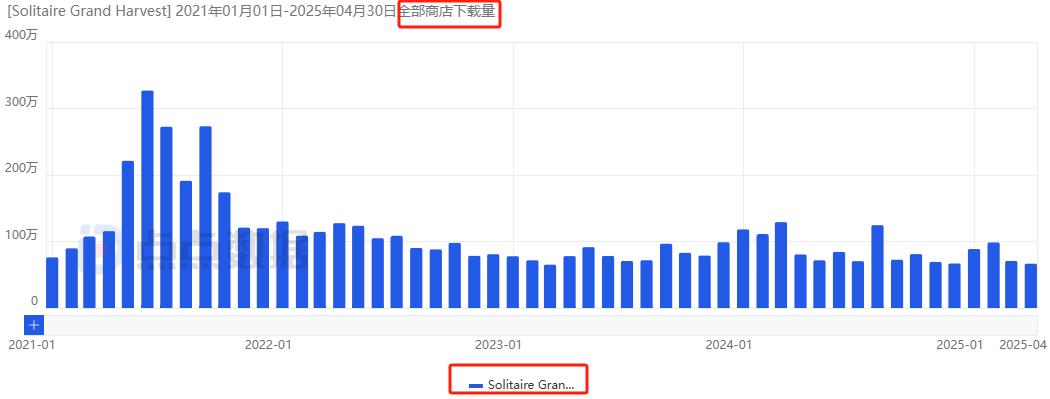Screen dimensions: 1050x399
Task: Click the 2022-01 x-axis label
Action: pos(268,345)
